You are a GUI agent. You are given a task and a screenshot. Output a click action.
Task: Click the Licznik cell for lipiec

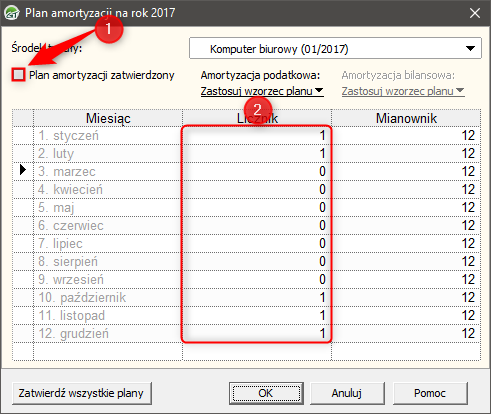[257, 243]
